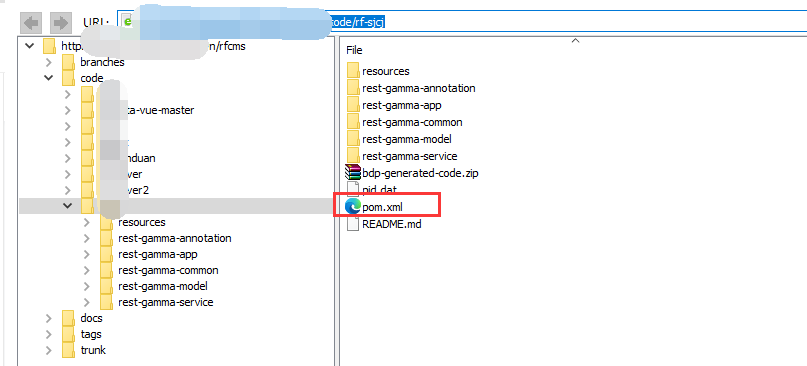The width and height of the screenshot is (807, 366).
Task: Select rest-gamma-common in the file list
Action: (x=412, y=122)
